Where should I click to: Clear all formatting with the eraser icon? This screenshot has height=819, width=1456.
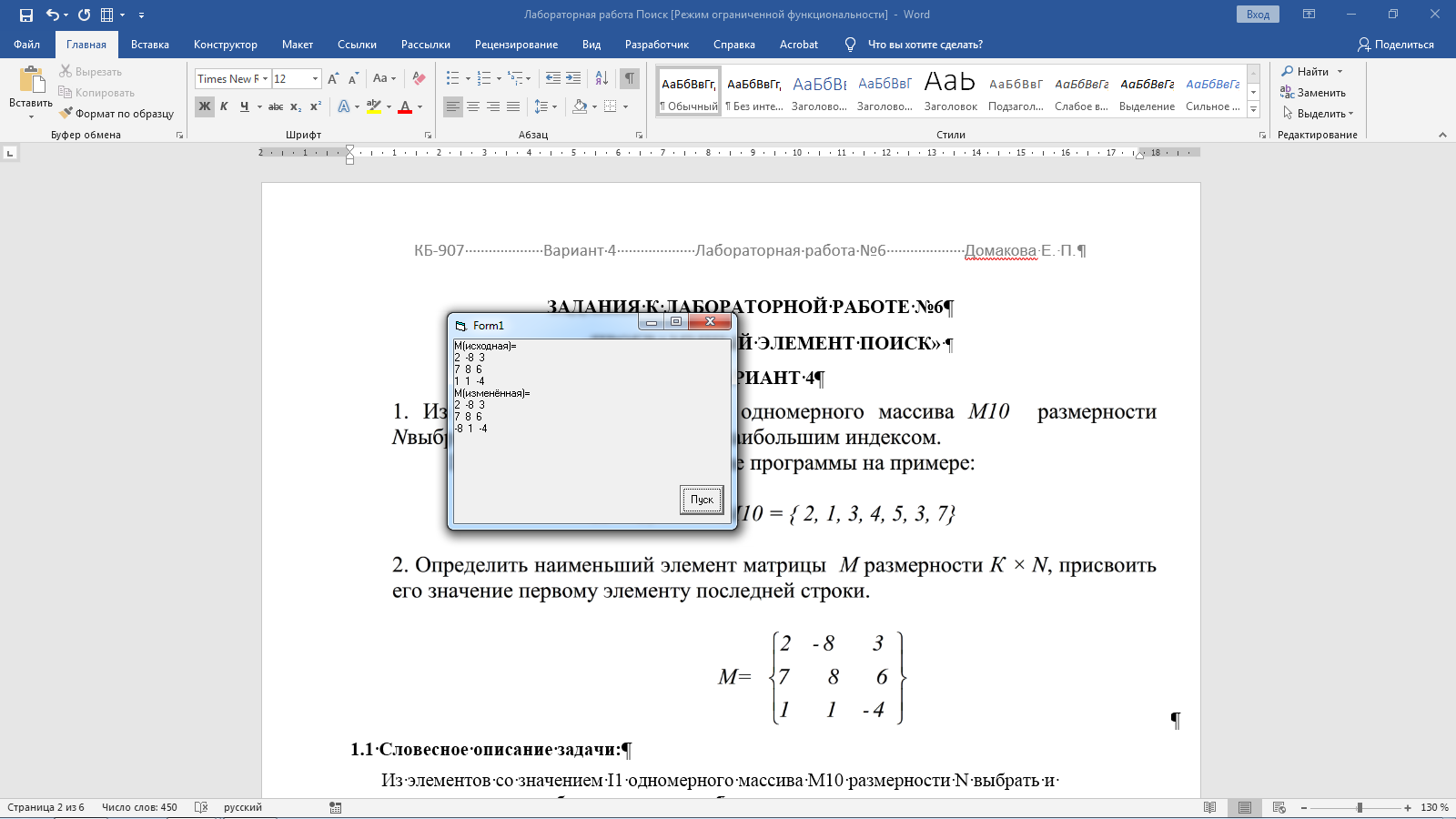coord(419,78)
